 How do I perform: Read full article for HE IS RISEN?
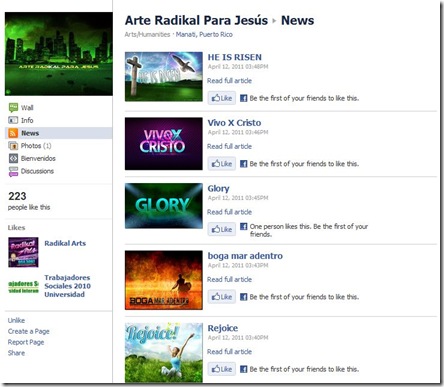click(229, 81)
